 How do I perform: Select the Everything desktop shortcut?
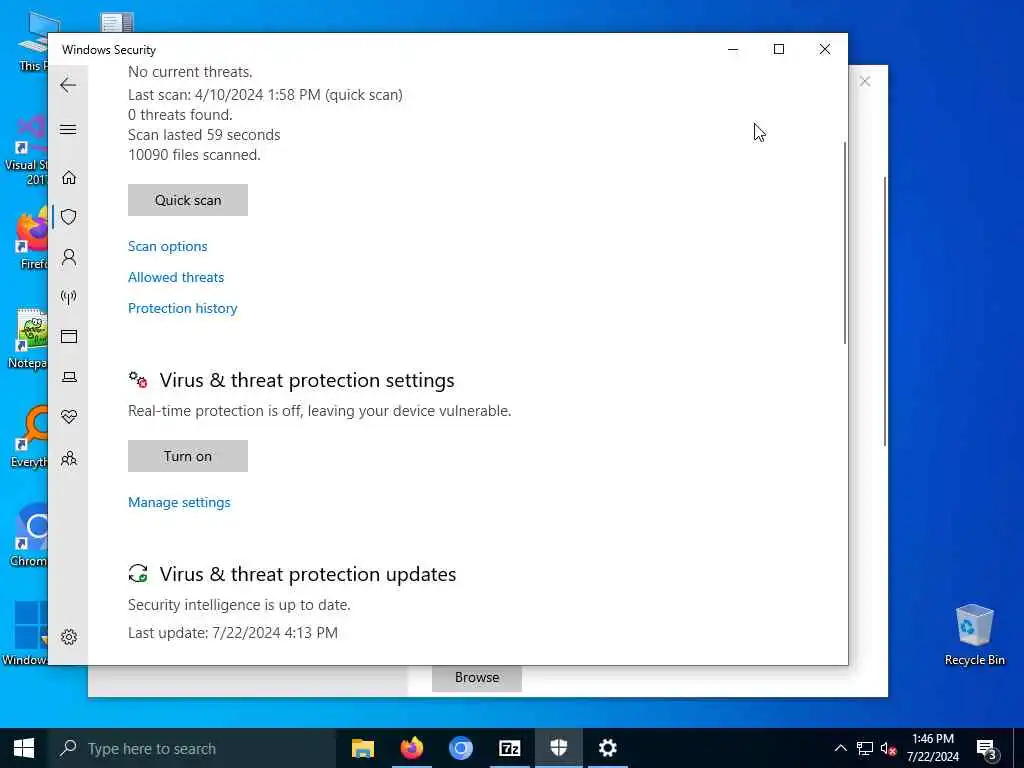[27, 438]
